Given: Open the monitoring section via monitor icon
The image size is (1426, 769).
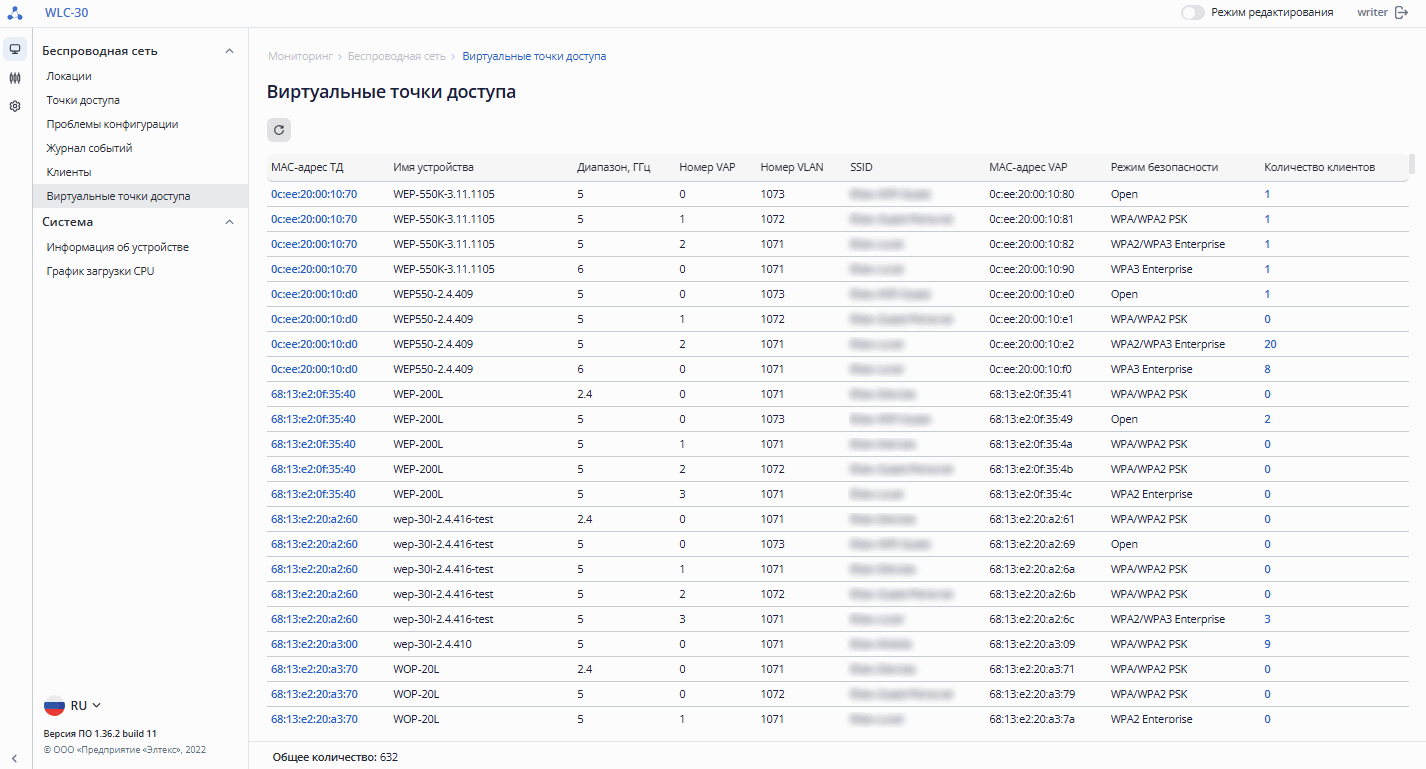Looking at the screenshot, I should click(15, 49).
